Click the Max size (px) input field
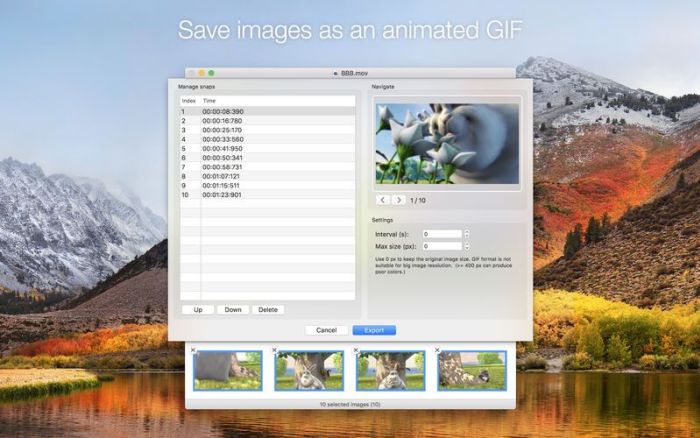The image size is (700, 438). [442, 246]
